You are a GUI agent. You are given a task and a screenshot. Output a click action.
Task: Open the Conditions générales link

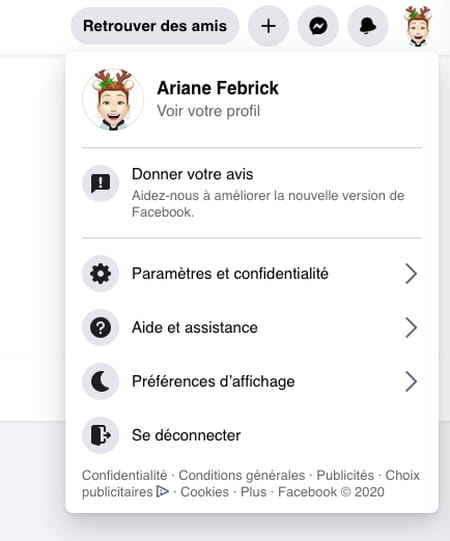click(x=242, y=475)
